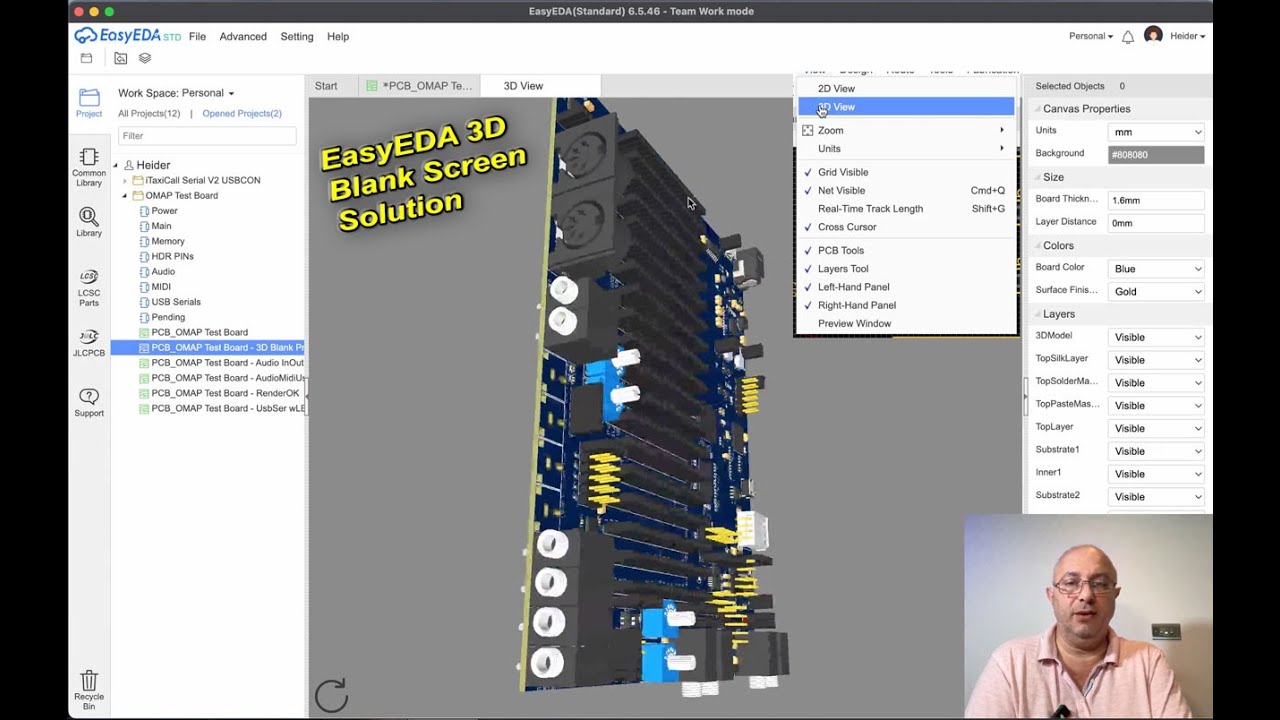This screenshot has height=720, width=1280.
Task: Open the Board Color dropdown
Action: click(1156, 269)
